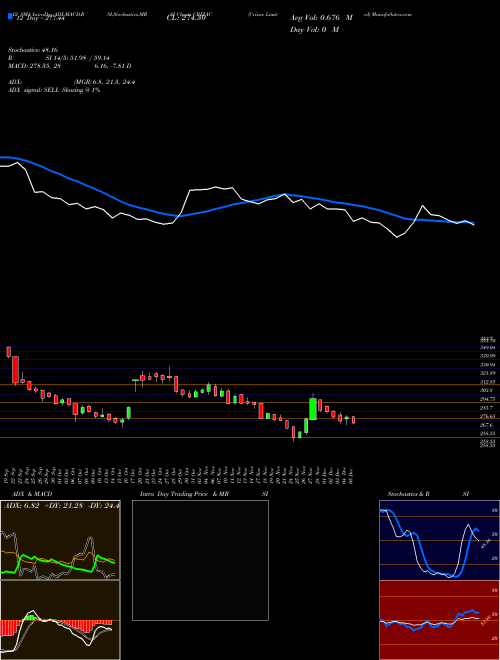Select the '(MGR) 6.8, 21.3, 24.4' values
The image size is (500, 660).
104,82
